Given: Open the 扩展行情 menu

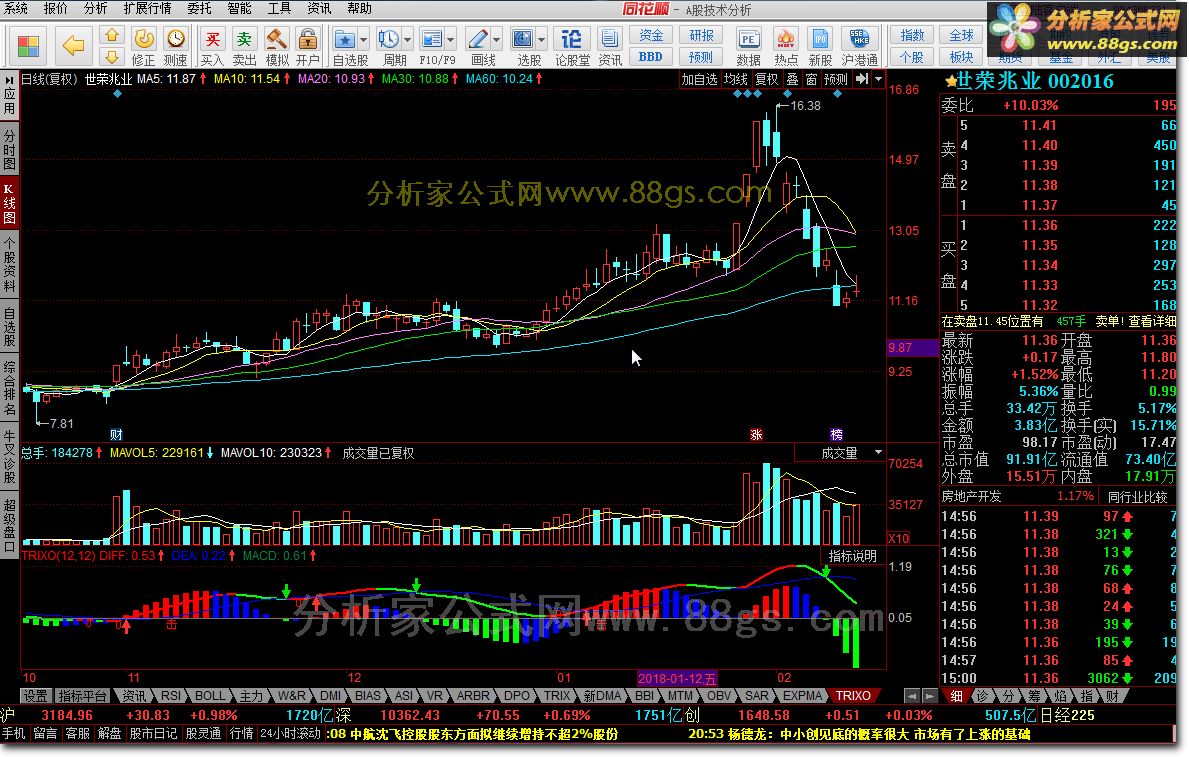Looking at the screenshot, I should pos(147,8).
